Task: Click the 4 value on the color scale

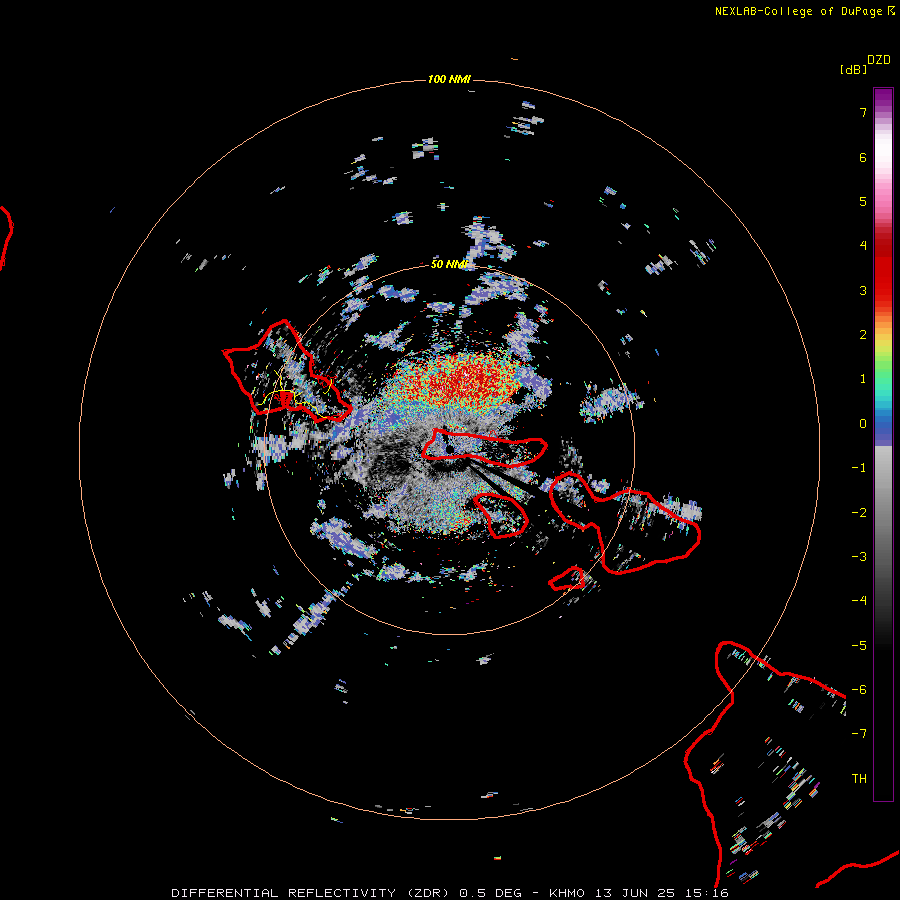Action: tap(863, 246)
